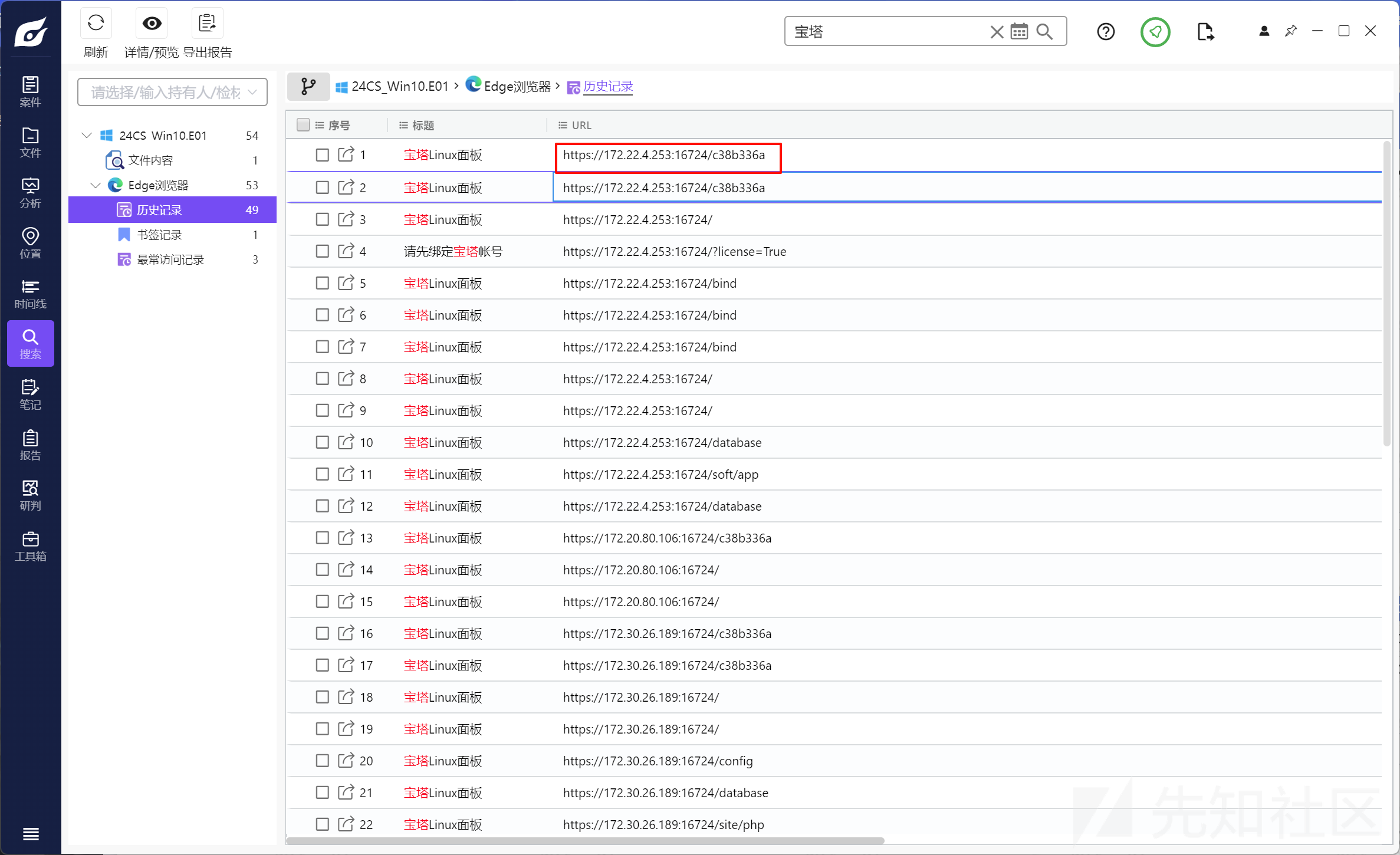Toggle the select-all checkbox in table header
The height and width of the screenshot is (855, 1400).
[303, 125]
